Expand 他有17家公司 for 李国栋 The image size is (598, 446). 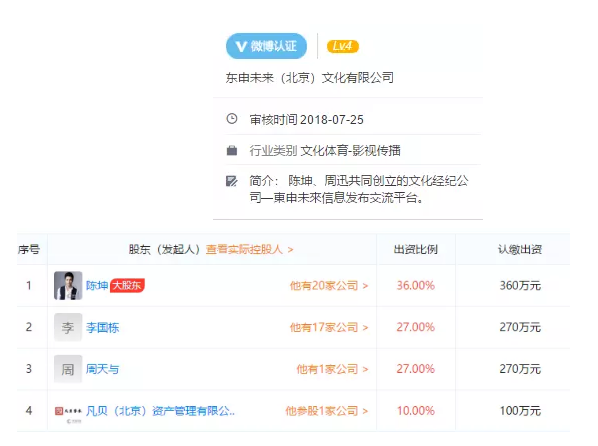[329, 327]
